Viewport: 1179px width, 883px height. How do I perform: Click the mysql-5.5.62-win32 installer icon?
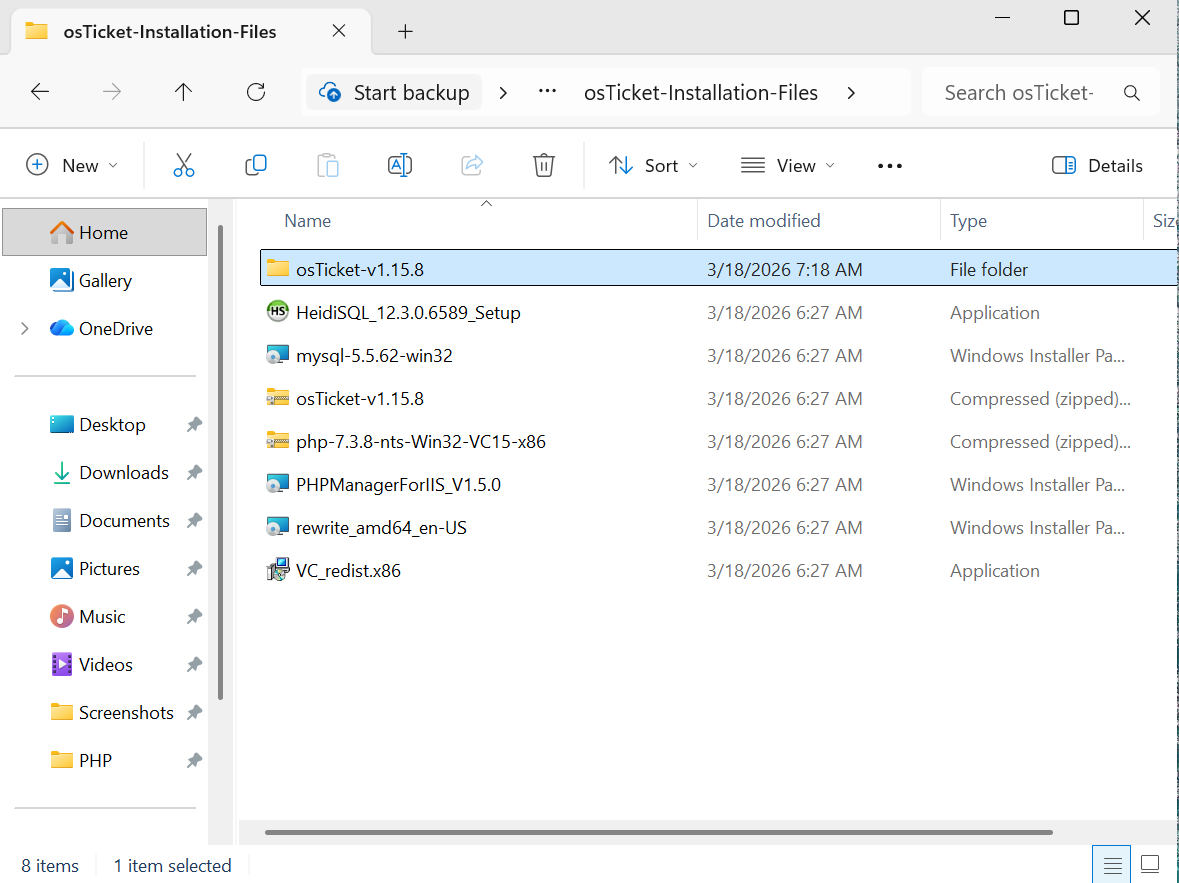point(277,355)
